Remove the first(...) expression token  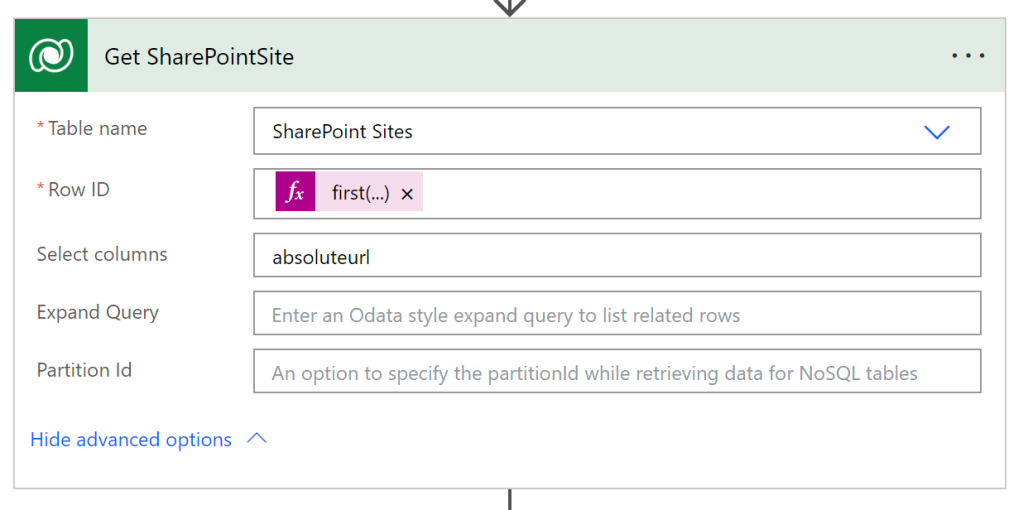pos(407,194)
